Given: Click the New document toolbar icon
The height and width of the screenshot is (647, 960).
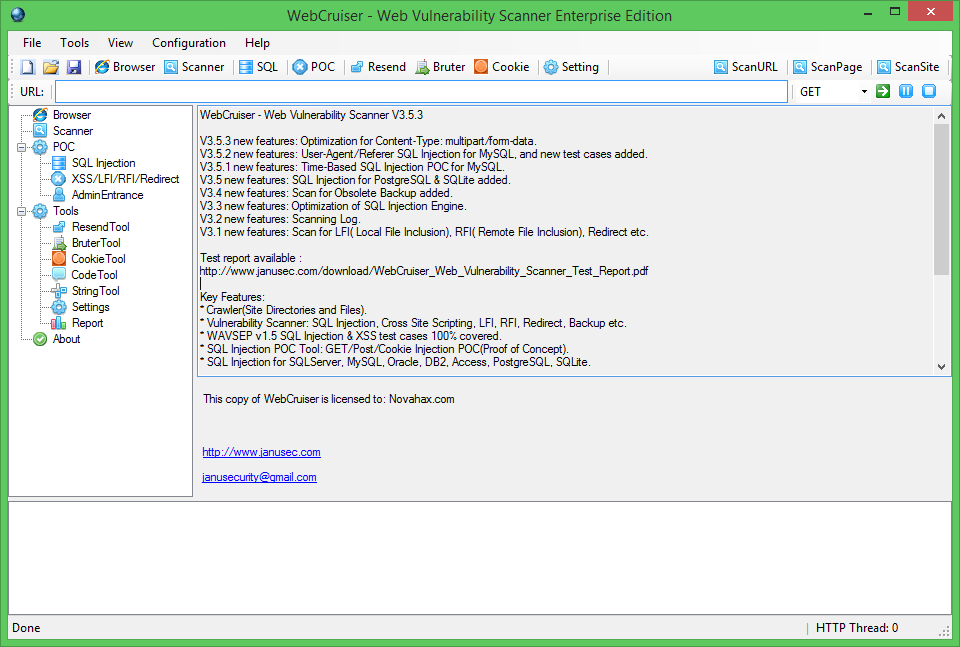Looking at the screenshot, I should coord(28,67).
